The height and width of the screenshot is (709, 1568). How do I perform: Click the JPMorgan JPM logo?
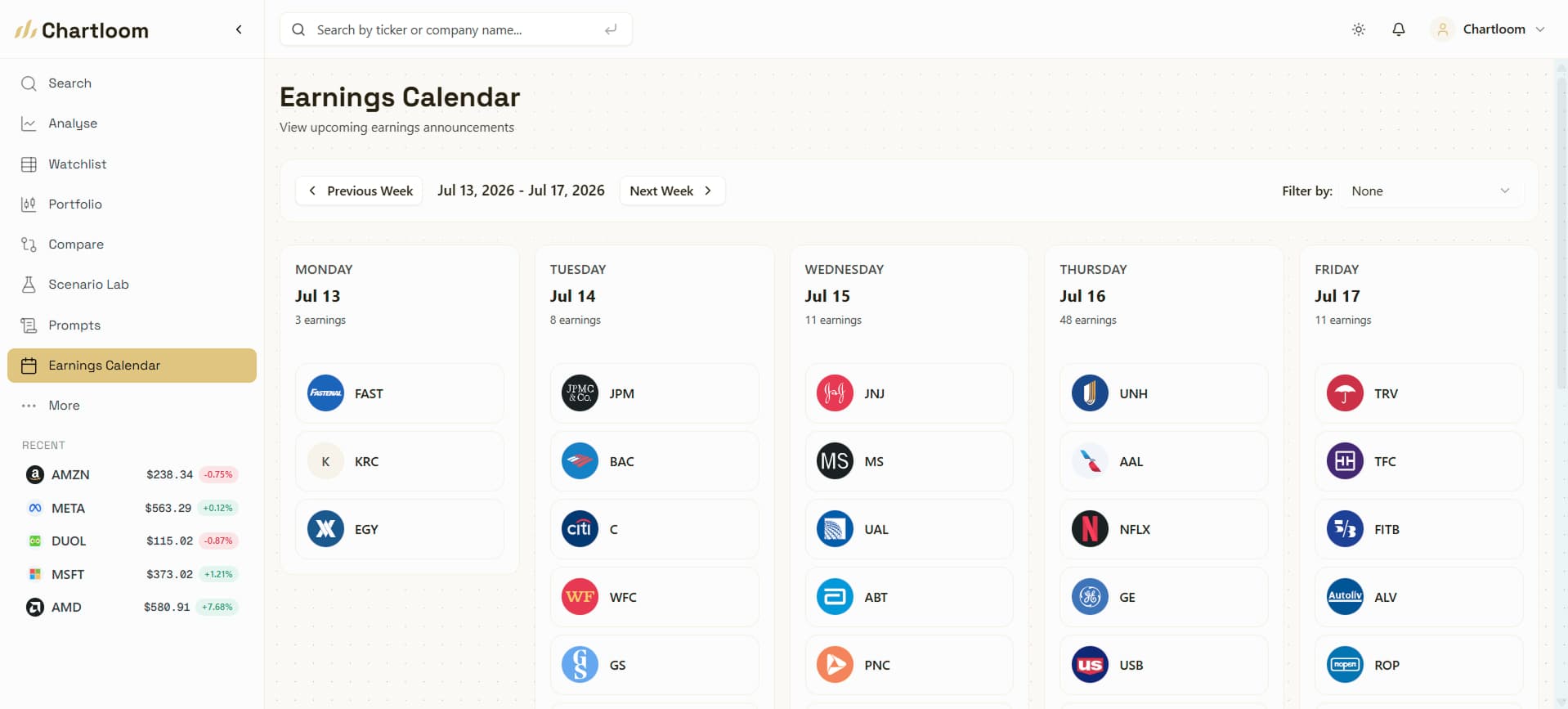[580, 393]
